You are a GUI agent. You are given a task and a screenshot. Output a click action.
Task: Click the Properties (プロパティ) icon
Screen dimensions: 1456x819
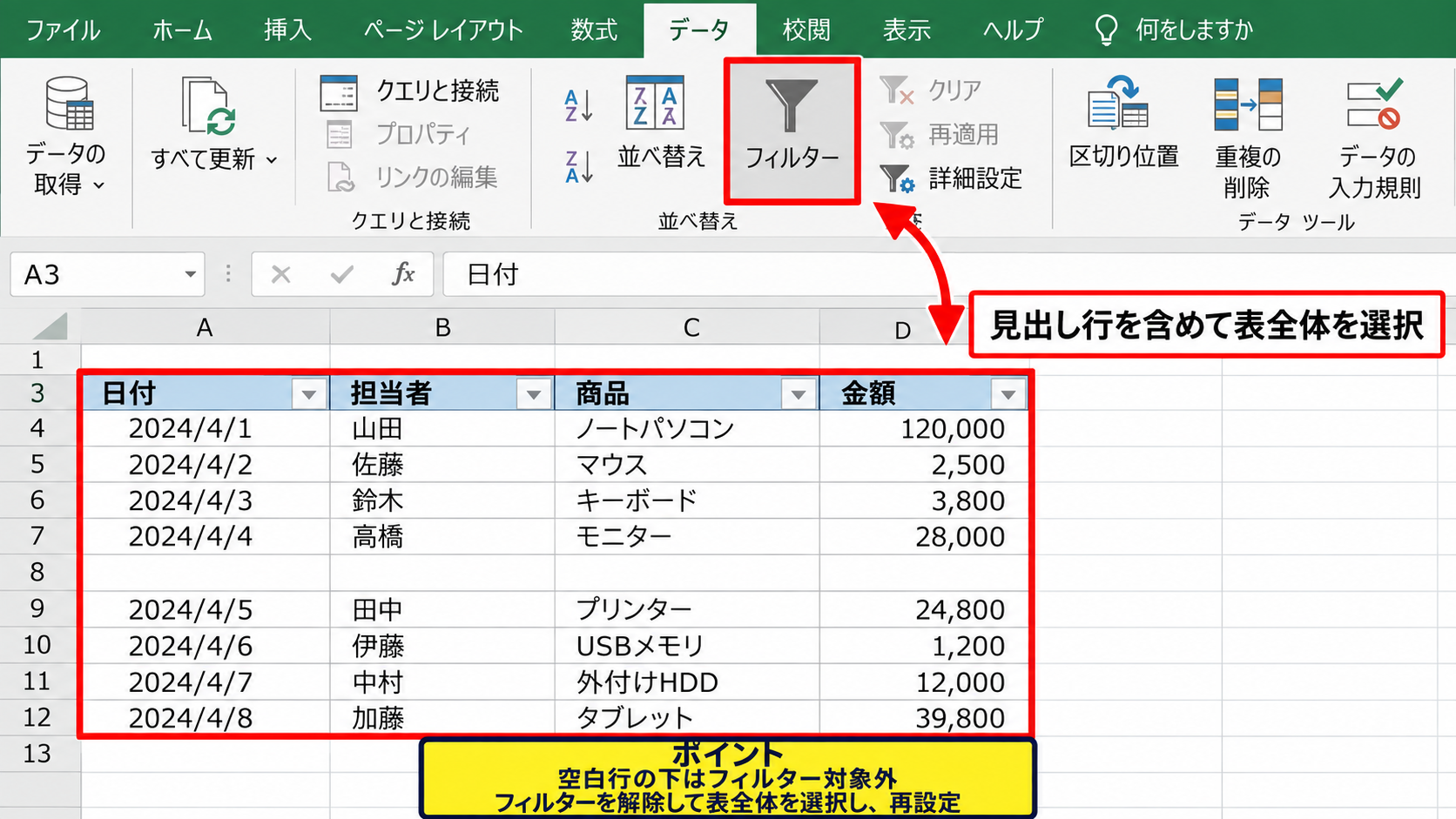[x=339, y=134]
